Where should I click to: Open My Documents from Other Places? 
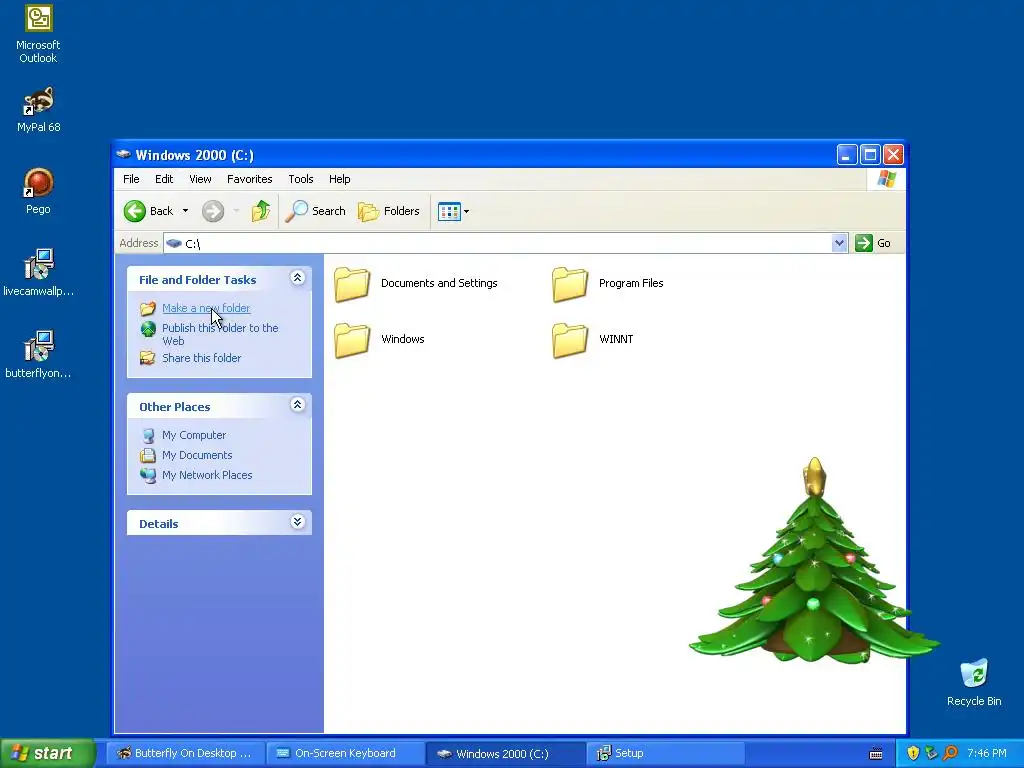pos(197,455)
